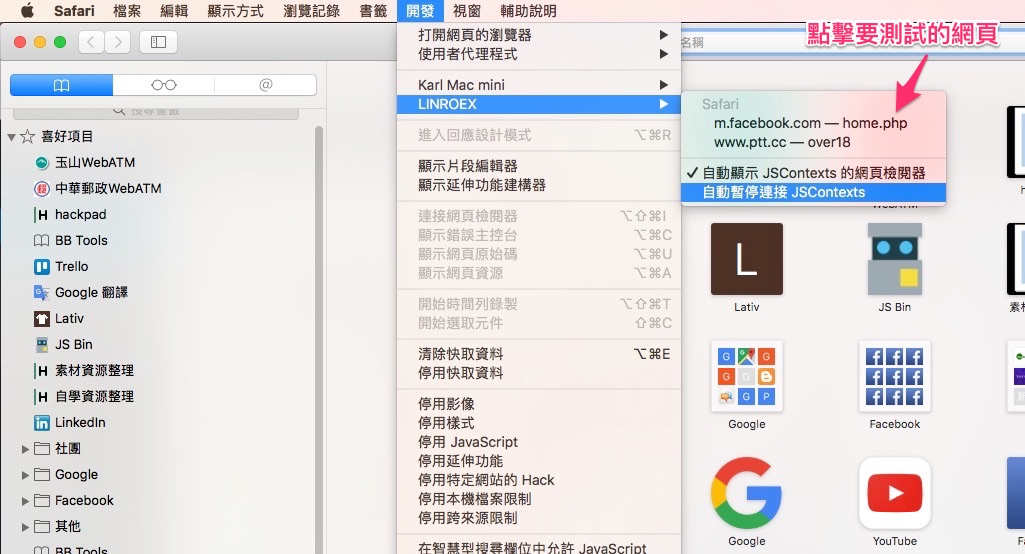1025x554 pixels.
Task: Open the Apple menu
Action: [27, 10]
